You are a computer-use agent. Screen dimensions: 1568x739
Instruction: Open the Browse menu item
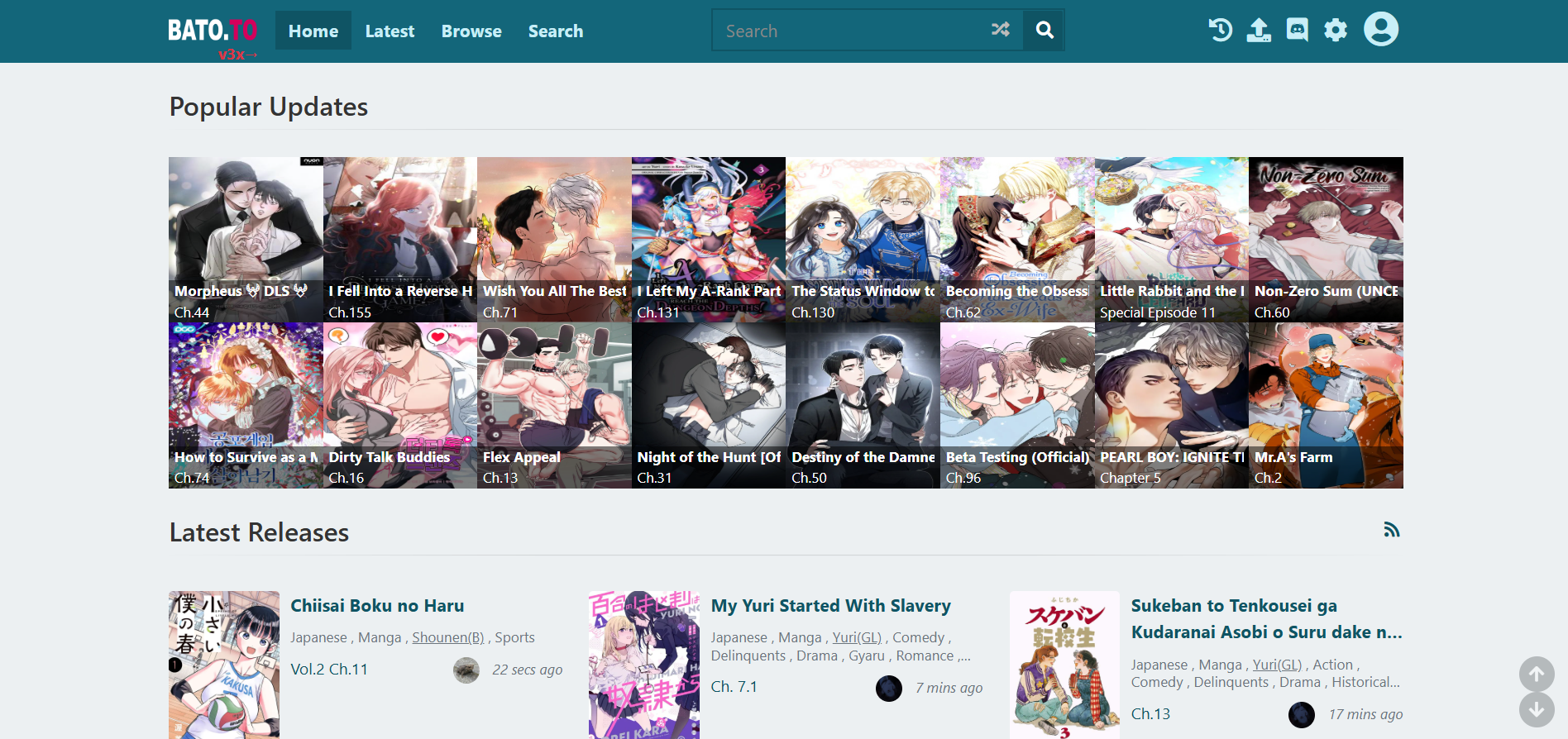471,31
